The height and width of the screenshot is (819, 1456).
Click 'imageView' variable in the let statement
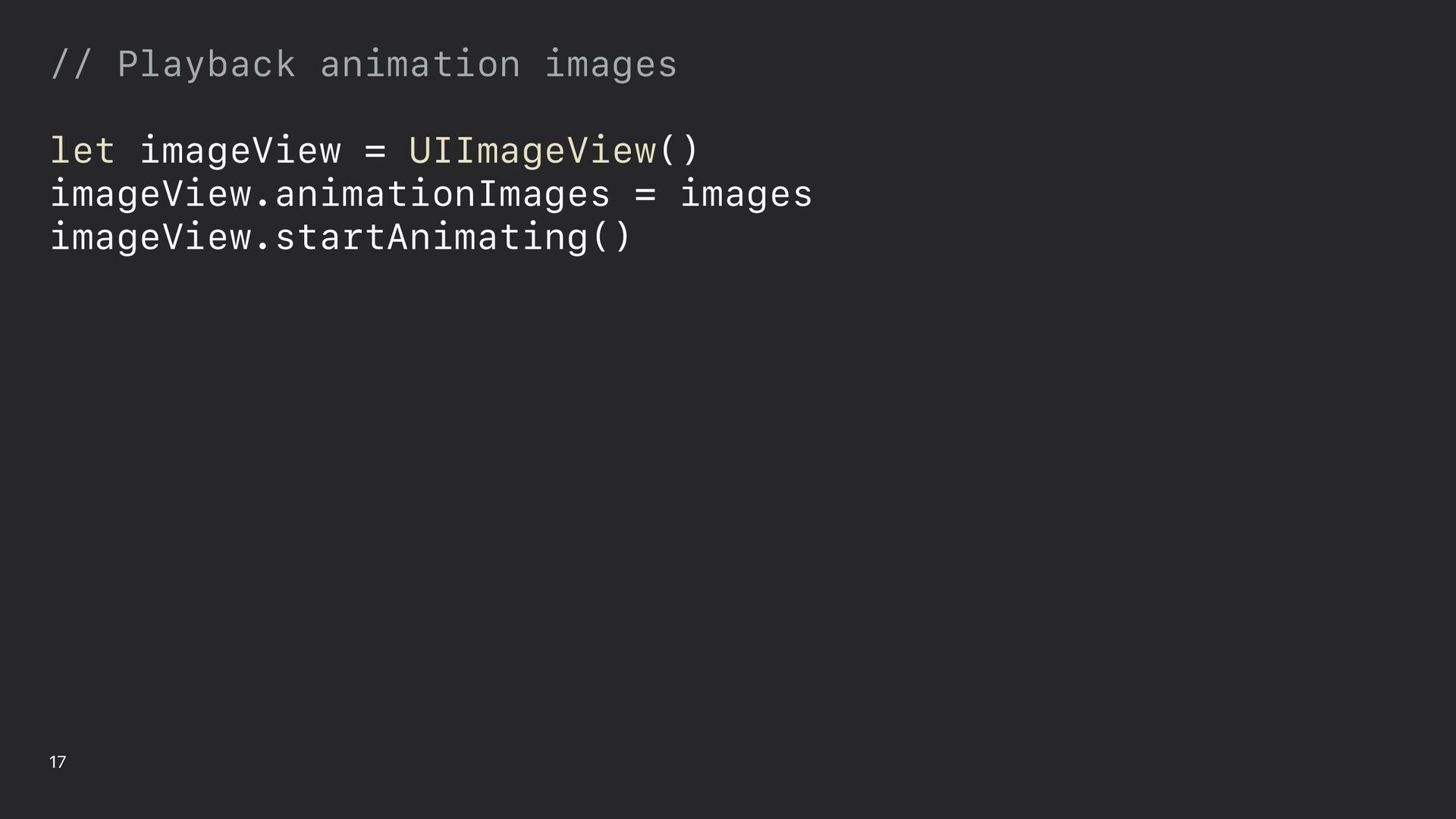(x=240, y=150)
